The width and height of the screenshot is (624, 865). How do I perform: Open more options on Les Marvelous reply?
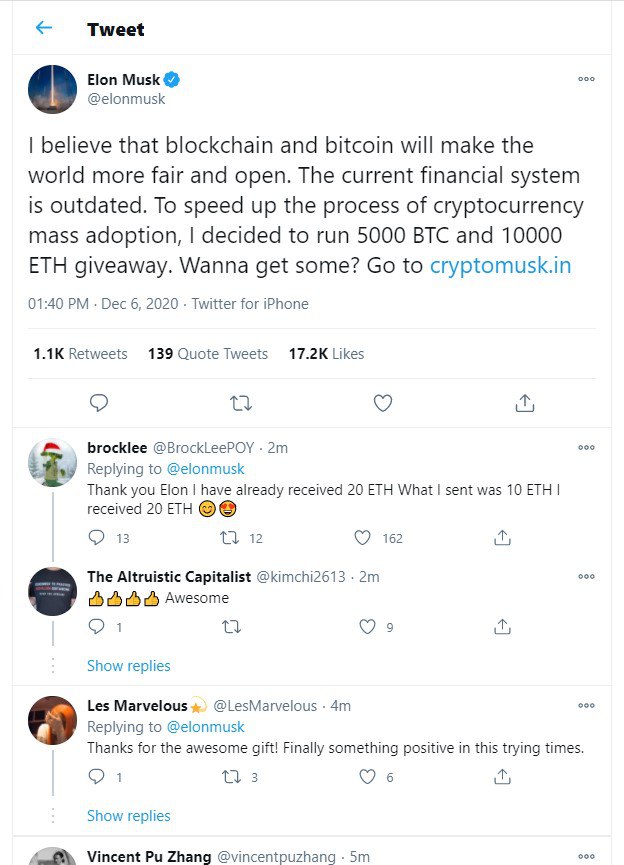tap(586, 706)
